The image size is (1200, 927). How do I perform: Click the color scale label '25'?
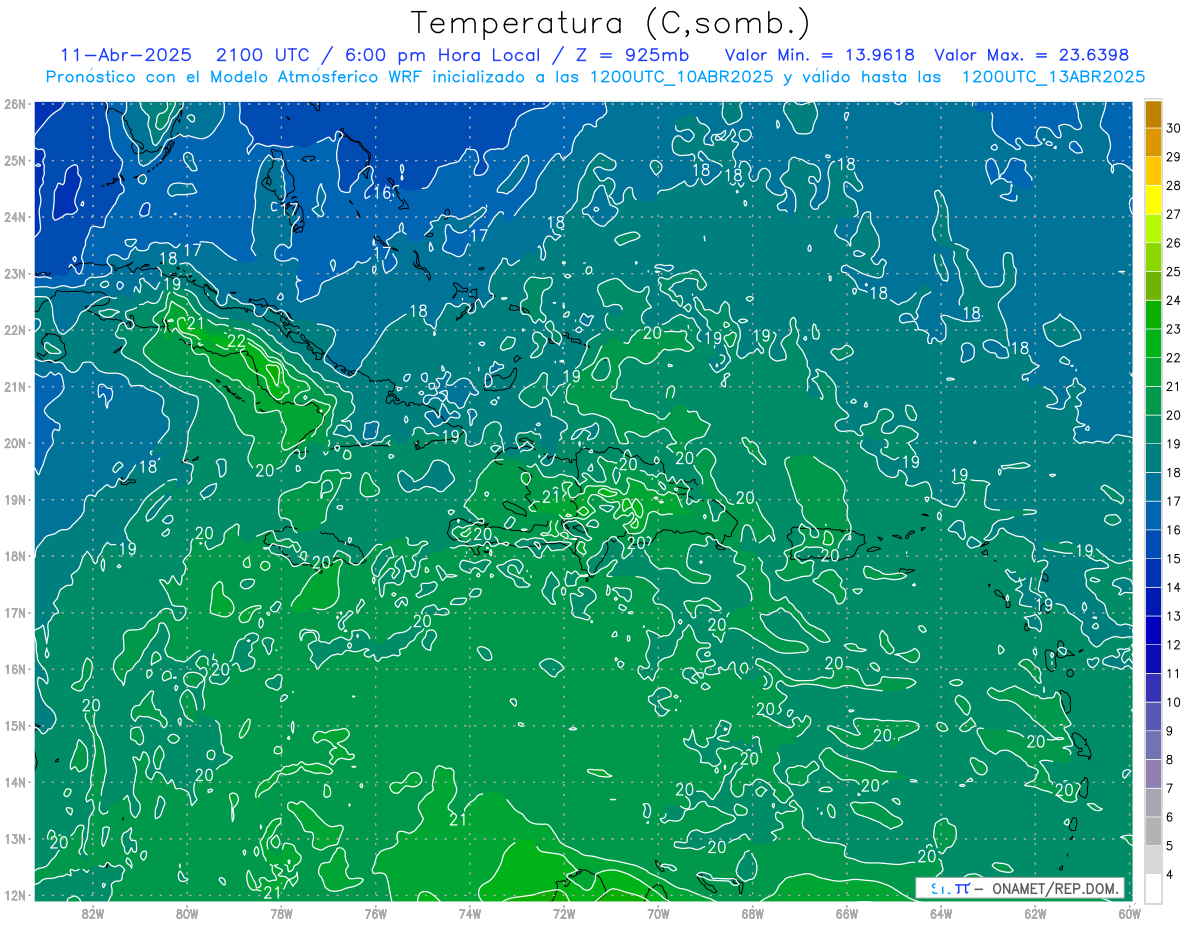pyautogui.click(x=1174, y=271)
